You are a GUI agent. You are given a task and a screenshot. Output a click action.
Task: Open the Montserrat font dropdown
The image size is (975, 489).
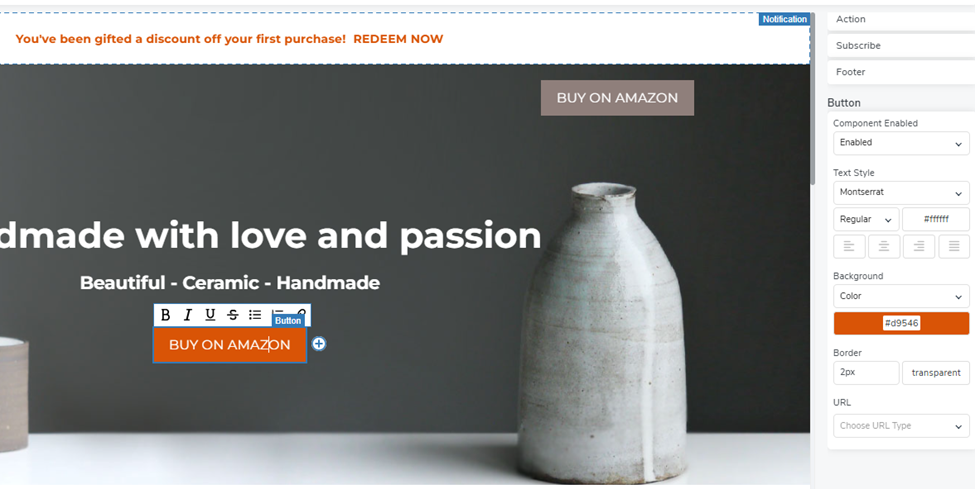tap(901, 193)
